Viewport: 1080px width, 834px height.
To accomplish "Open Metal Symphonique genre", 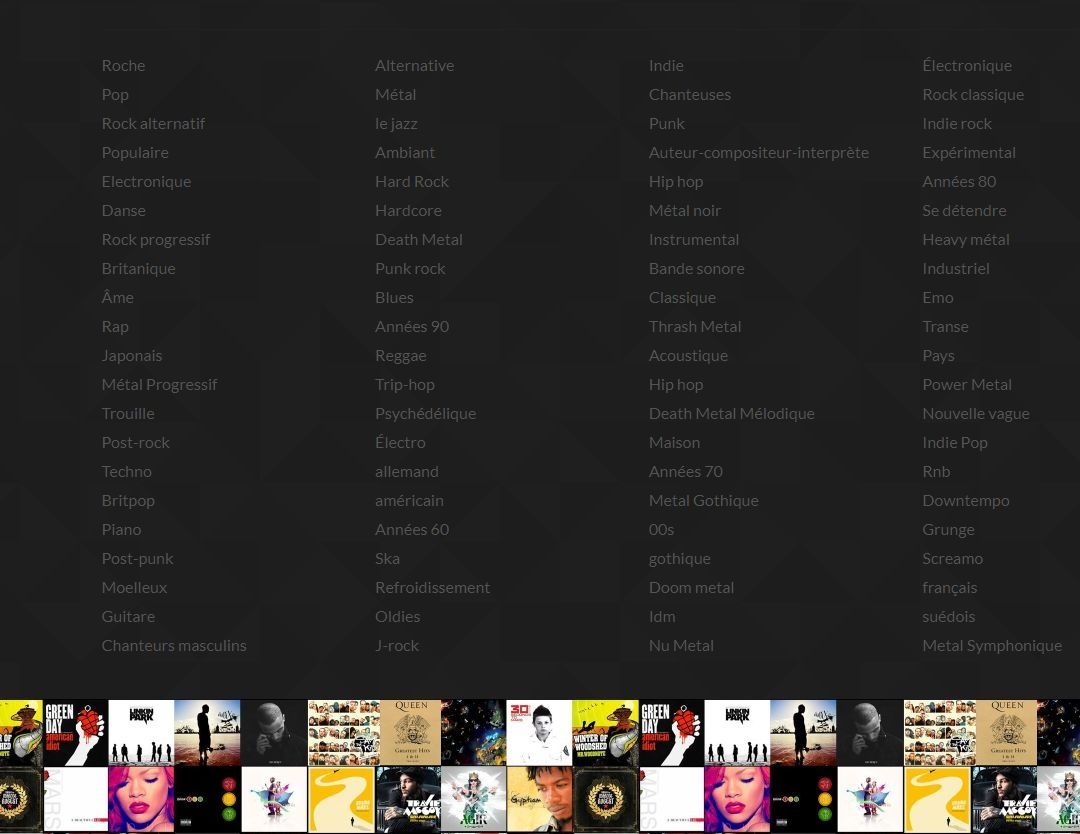I will coord(992,645).
